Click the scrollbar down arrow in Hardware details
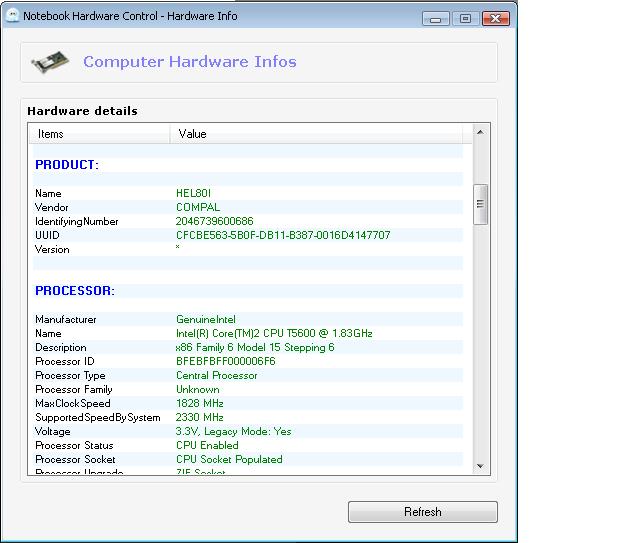This screenshot has height=543, width=640. pyautogui.click(x=480, y=466)
